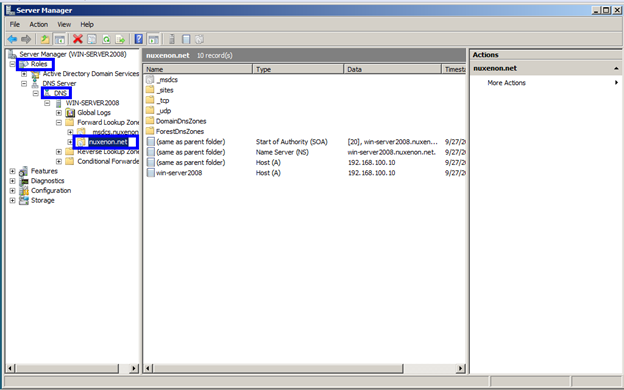Click 192.168.100.10 in the win-server2008 row
Image resolution: width=624 pixels, height=390 pixels.
tap(372, 173)
